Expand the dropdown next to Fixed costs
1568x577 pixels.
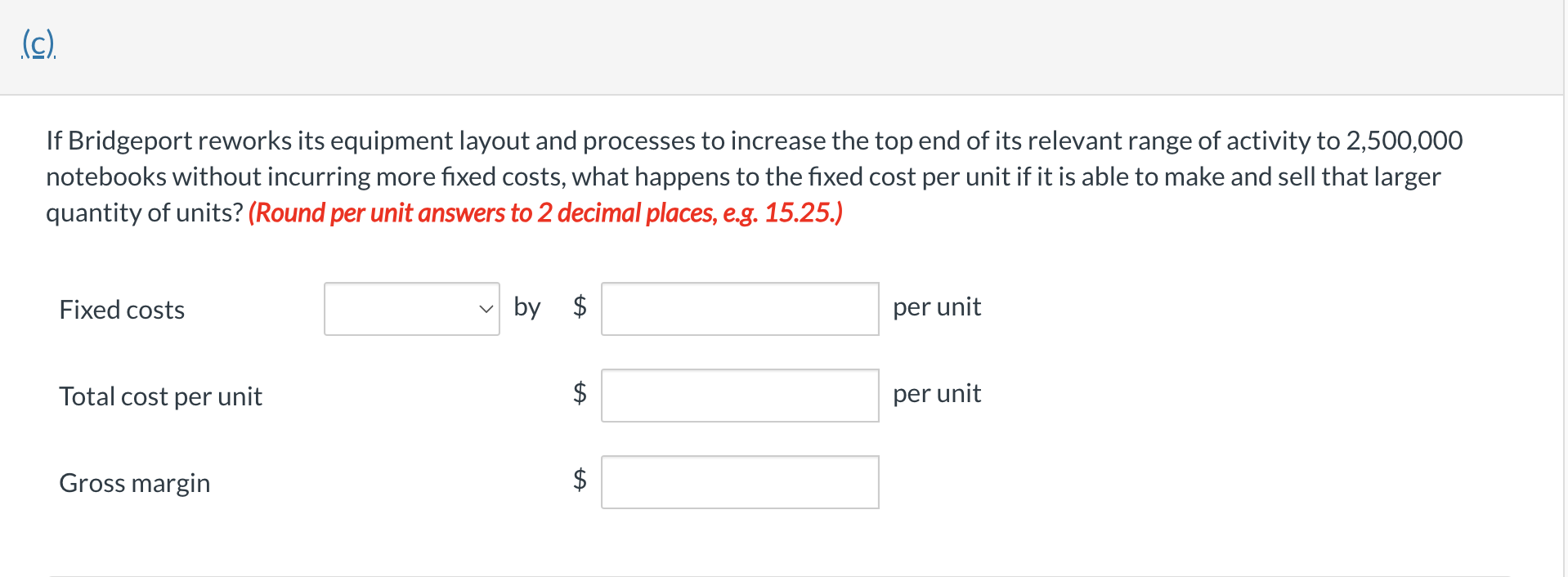click(411, 309)
